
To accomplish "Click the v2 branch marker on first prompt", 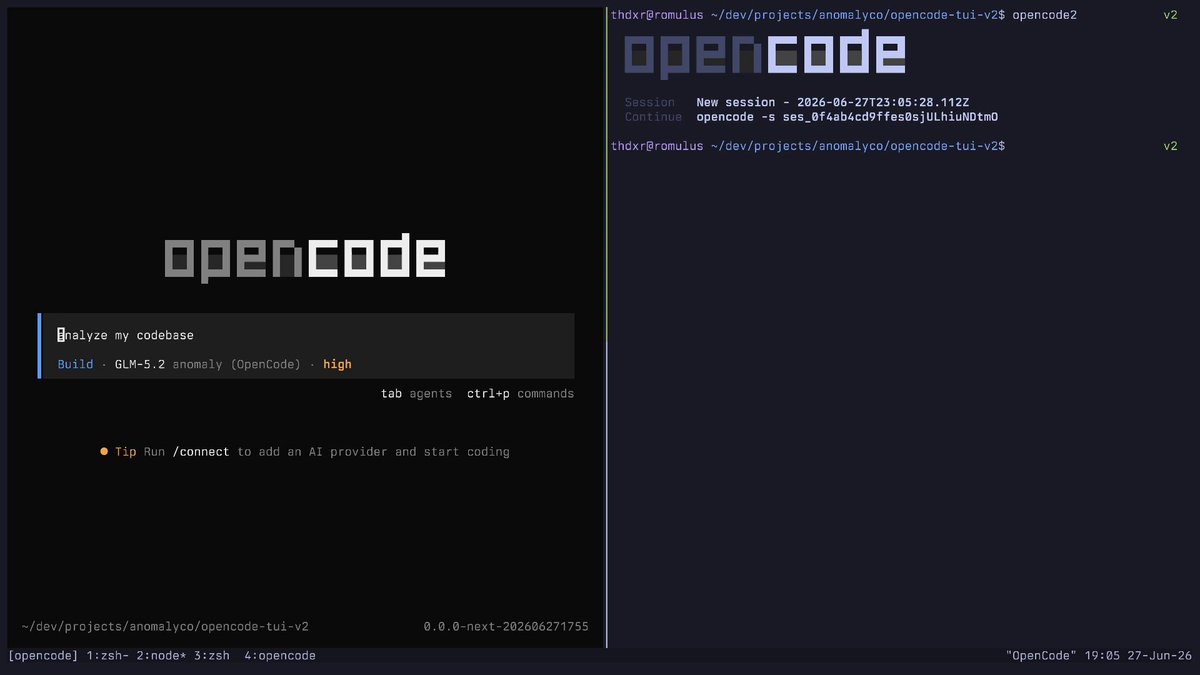I will tap(1171, 15).
